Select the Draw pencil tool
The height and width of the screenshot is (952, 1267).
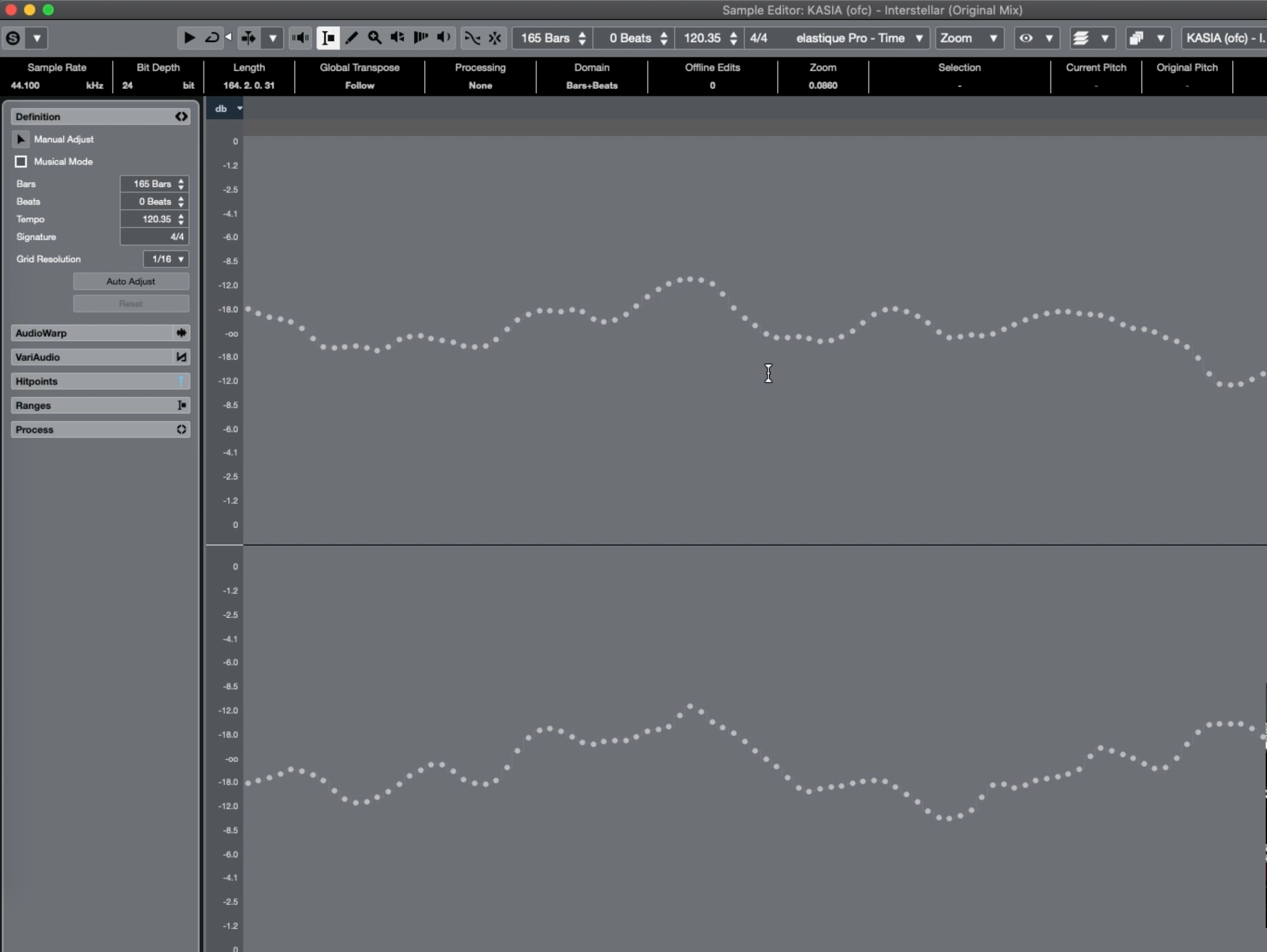click(351, 38)
